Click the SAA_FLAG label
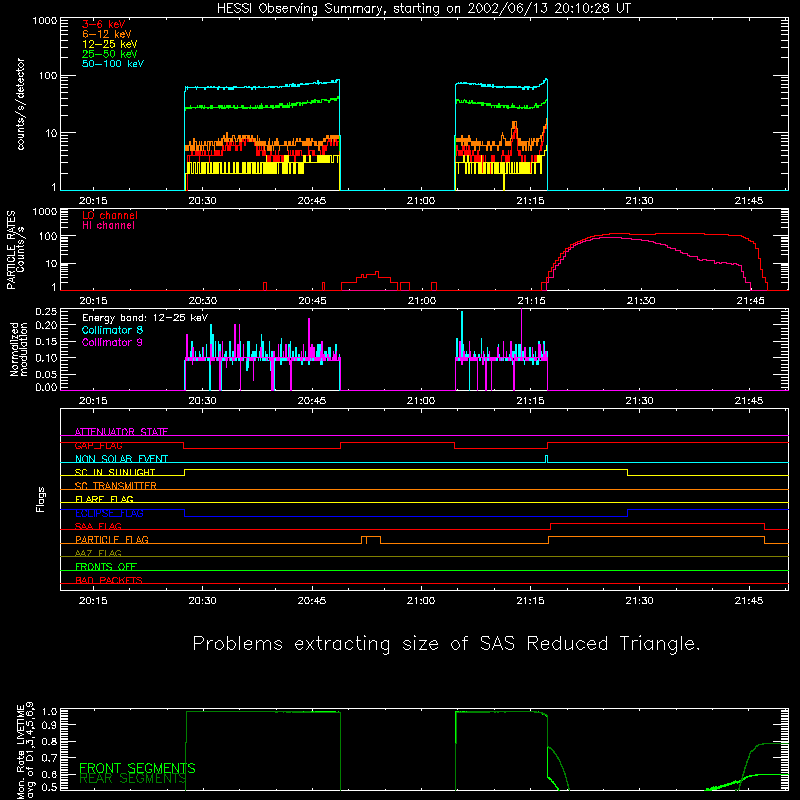This screenshot has height=800, width=800. [x=98, y=526]
